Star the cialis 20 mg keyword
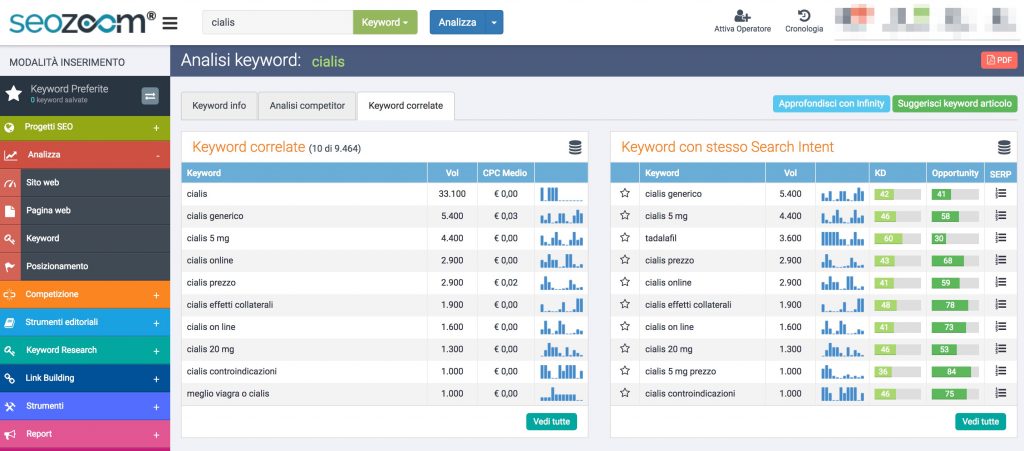Screen dimensions: 1024x451 625,349
